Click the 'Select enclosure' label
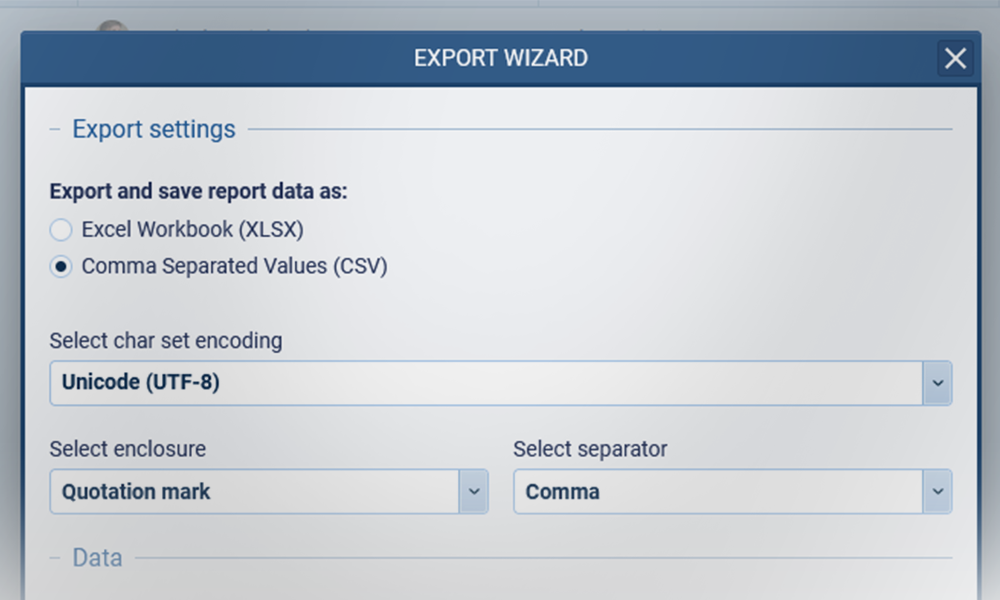The image size is (1000, 600). (x=127, y=449)
